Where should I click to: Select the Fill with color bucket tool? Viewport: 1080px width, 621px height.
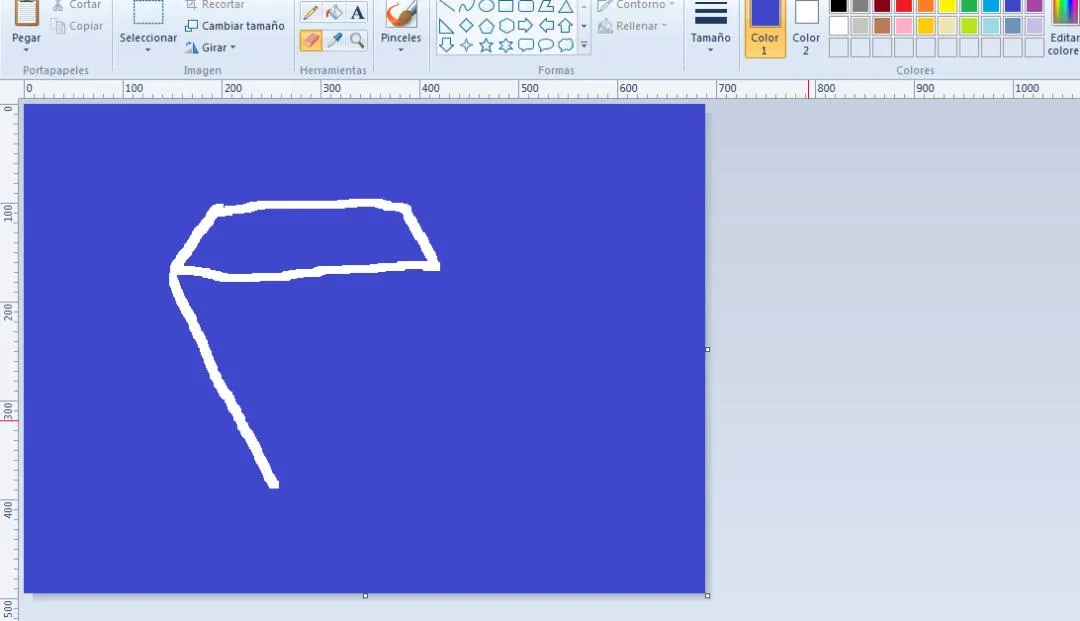pos(334,12)
